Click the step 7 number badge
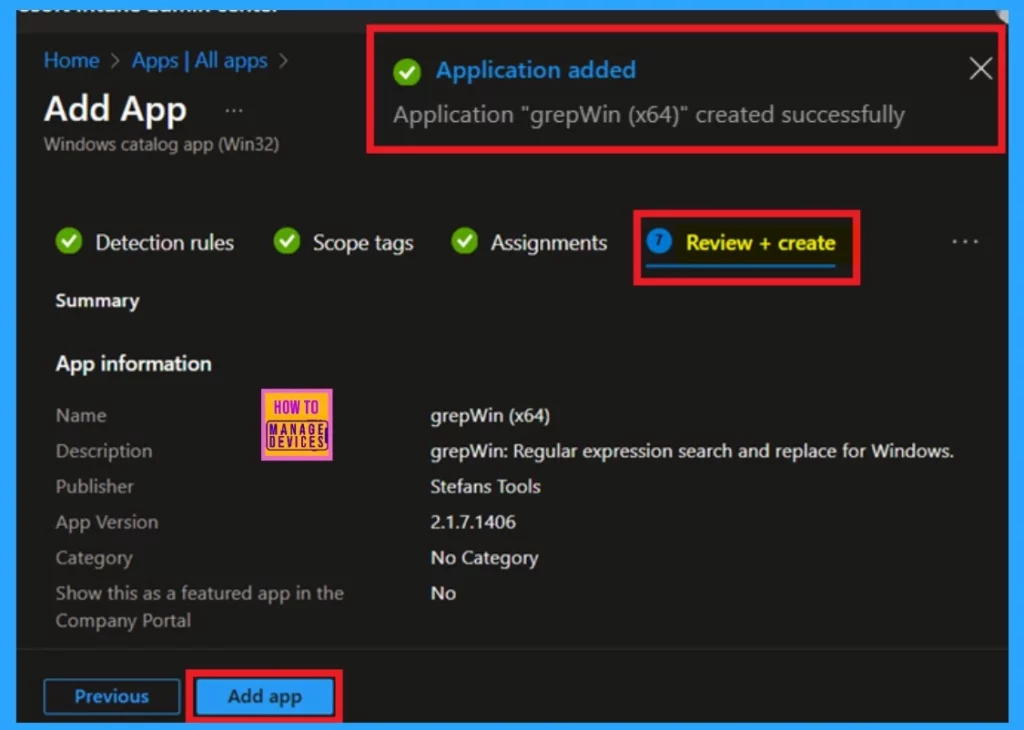 (659, 241)
